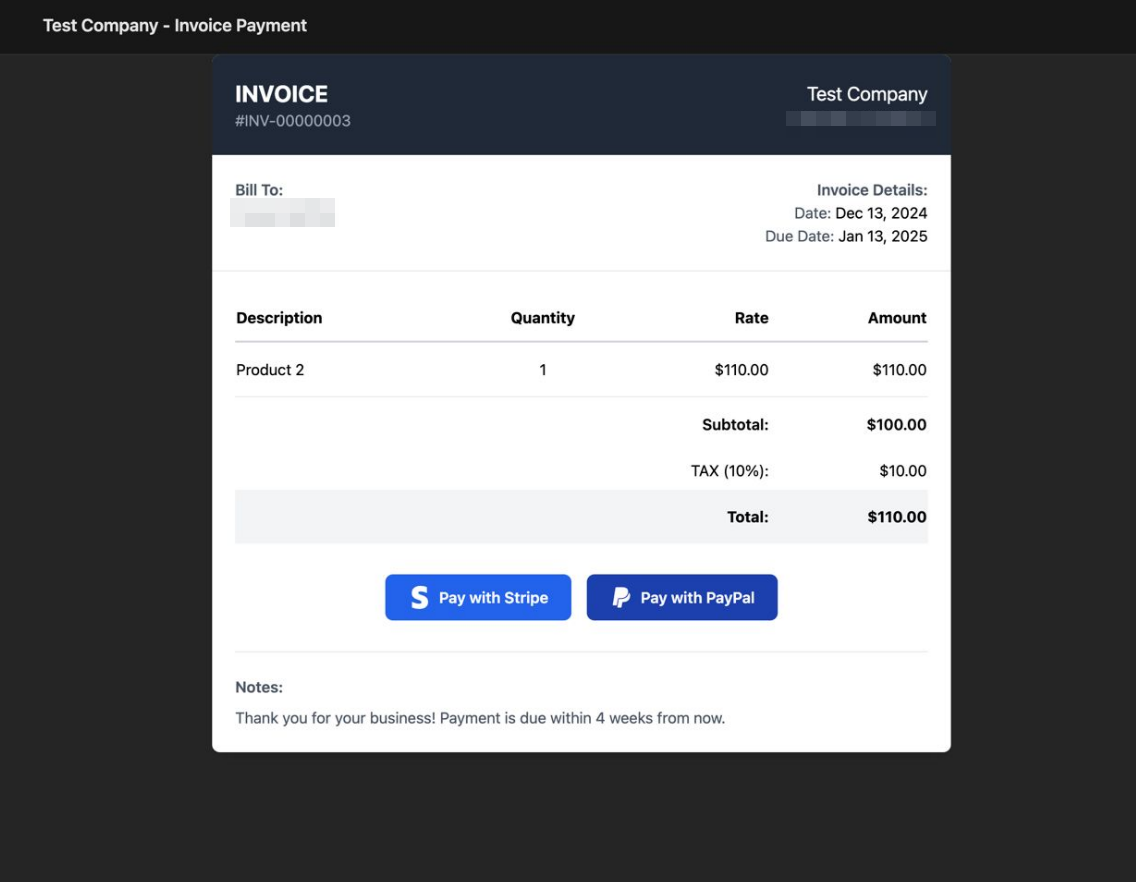
Task: Click the invoice number #INV-00000003
Action: 291,121
